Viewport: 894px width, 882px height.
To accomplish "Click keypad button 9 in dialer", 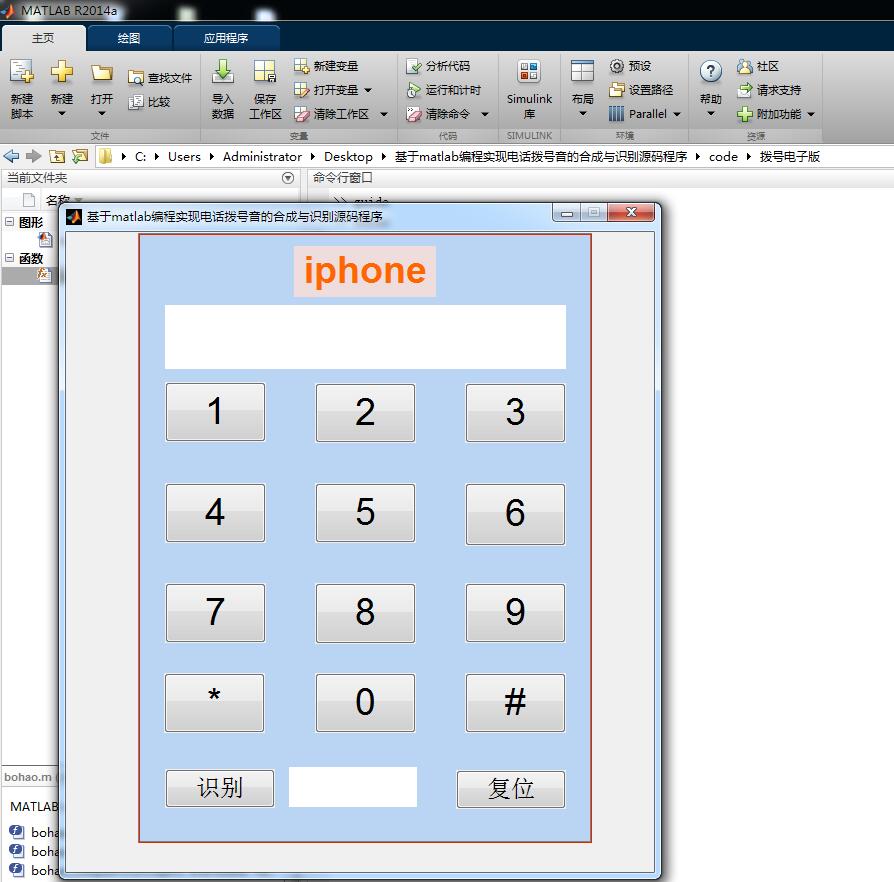I will pyautogui.click(x=515, y=613).
